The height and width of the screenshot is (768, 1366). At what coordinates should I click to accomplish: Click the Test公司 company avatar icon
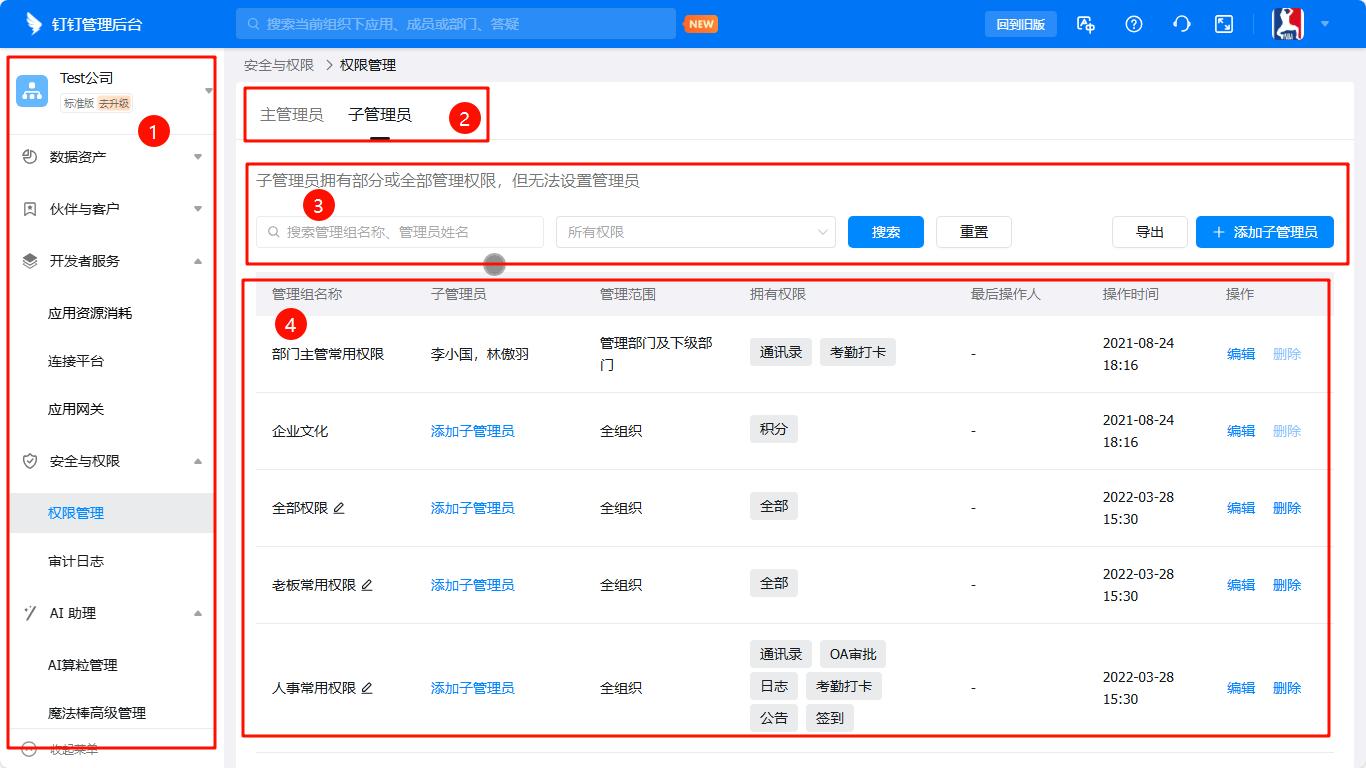point(31,90)
